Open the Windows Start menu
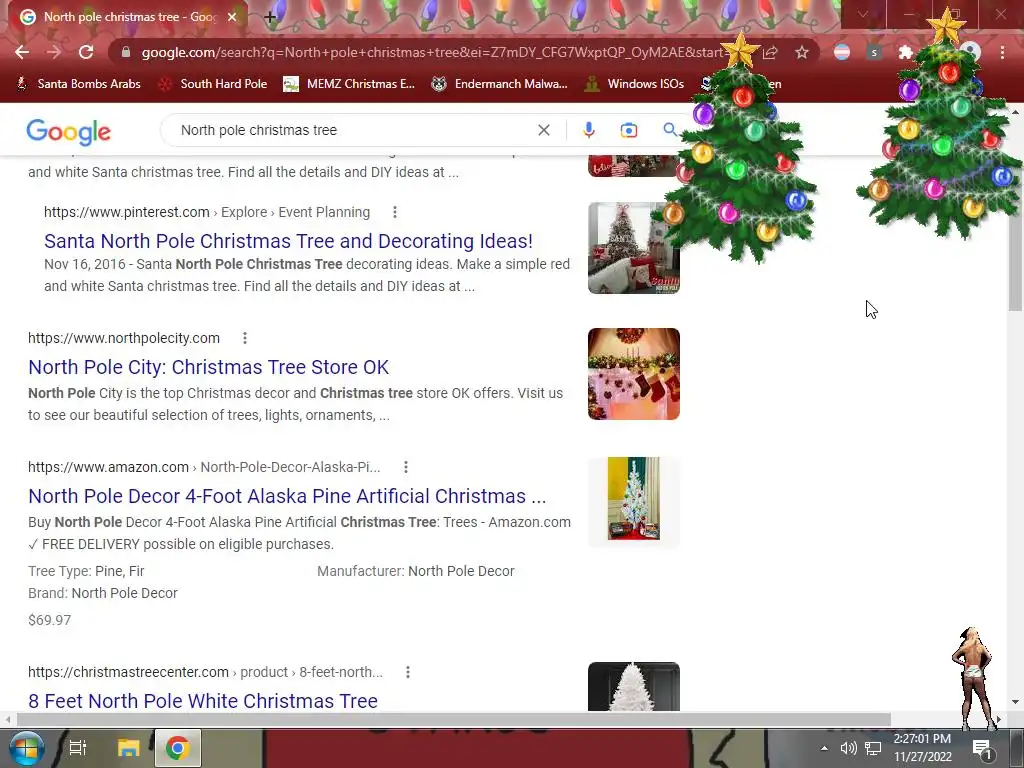The image size is (1024, 768). [x=26, y=748]
